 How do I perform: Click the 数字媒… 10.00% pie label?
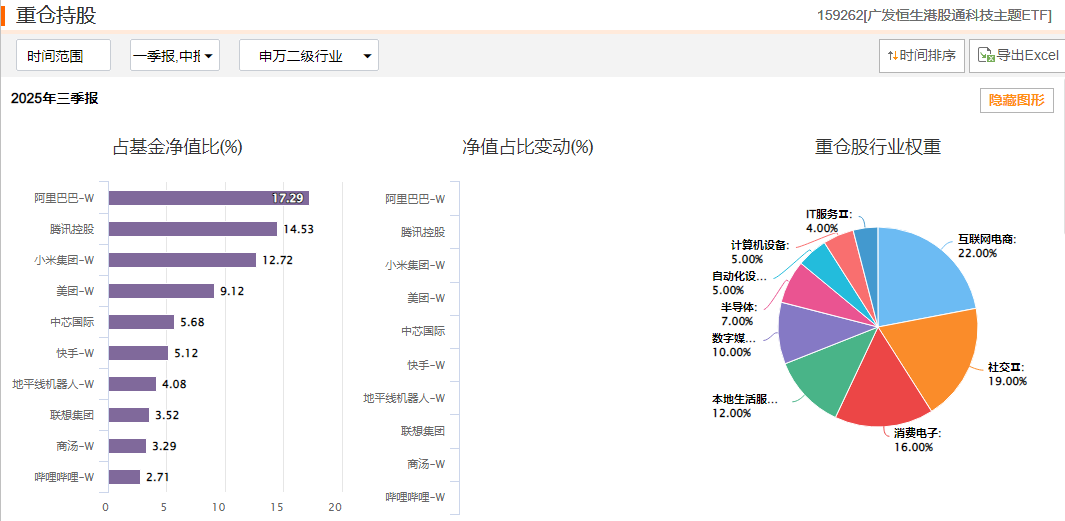click(x=734, y=345)
